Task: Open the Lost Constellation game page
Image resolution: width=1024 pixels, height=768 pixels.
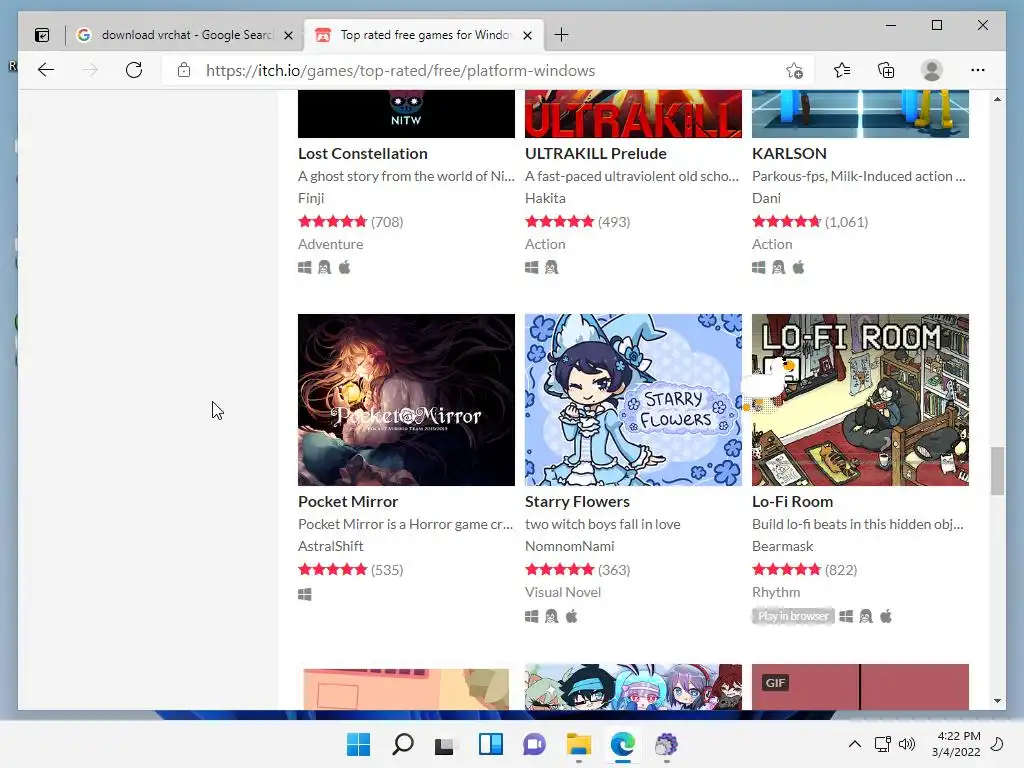Action: click(x=362, y=153)
